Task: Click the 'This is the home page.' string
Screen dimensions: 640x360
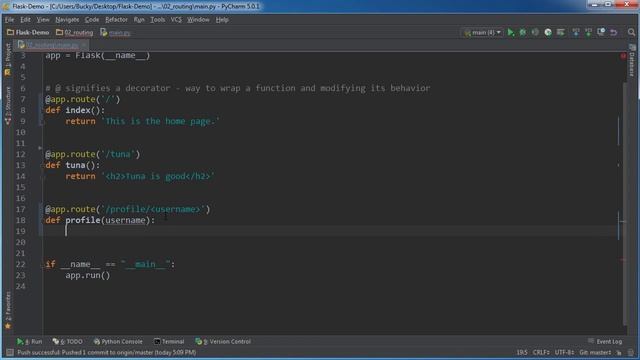Action: point(160,121)
